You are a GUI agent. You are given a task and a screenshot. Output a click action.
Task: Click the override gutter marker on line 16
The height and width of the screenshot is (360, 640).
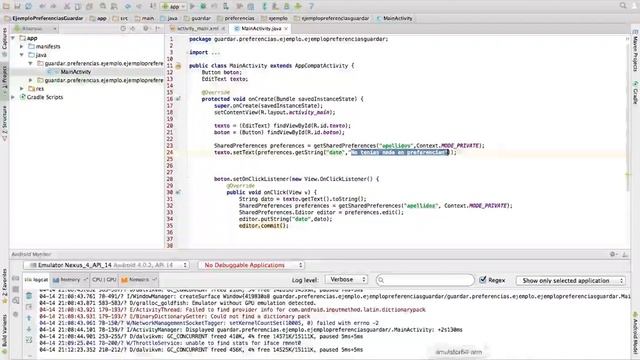[178, 99]
